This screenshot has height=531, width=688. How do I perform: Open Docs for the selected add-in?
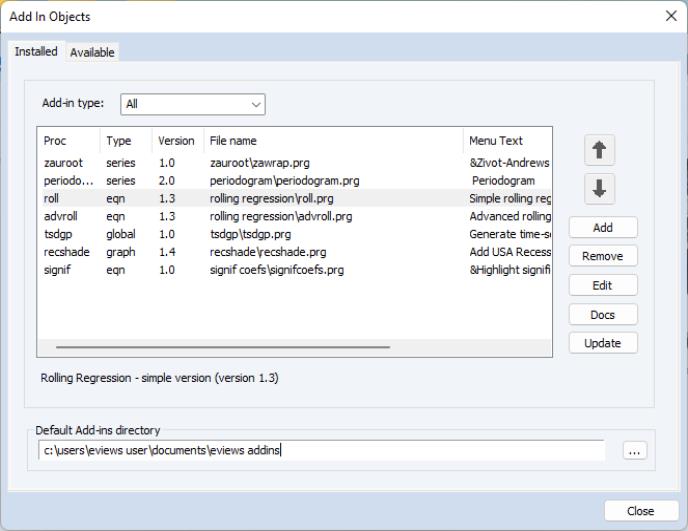click(x=602, y=314)
